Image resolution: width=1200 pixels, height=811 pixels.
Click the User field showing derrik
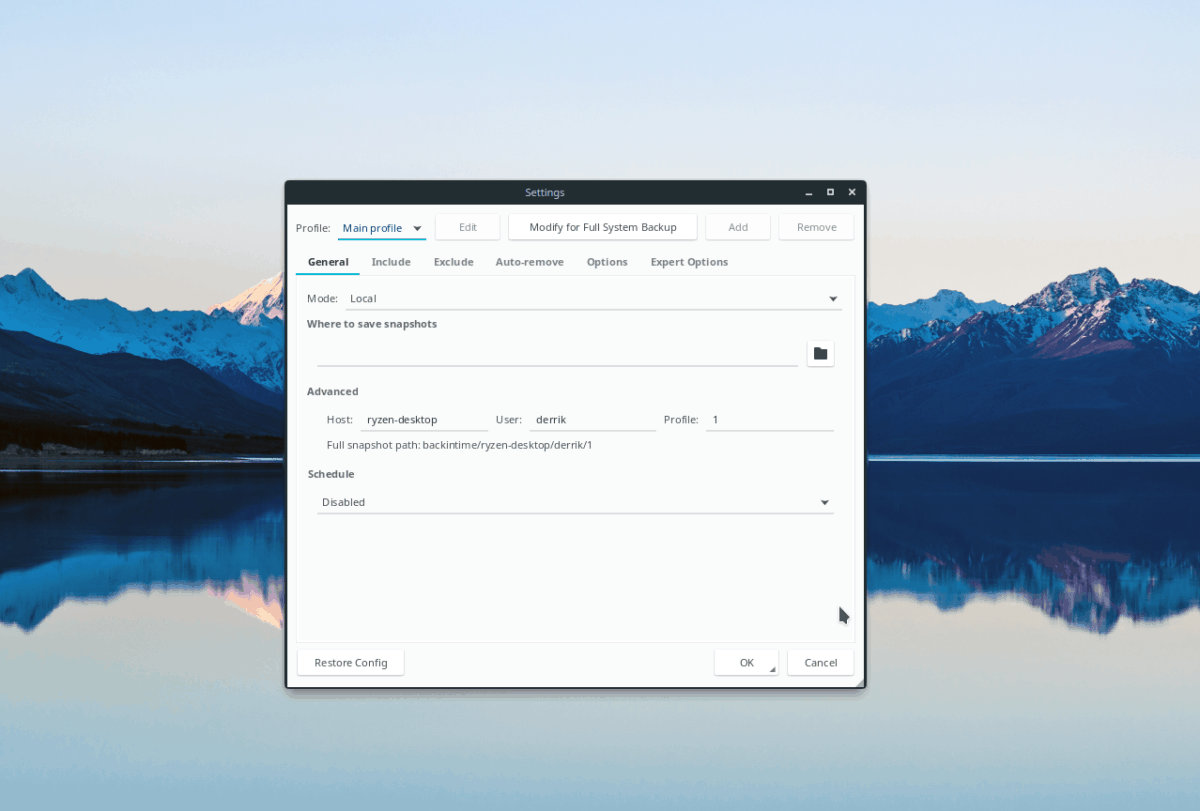click(x=590, y=419)
